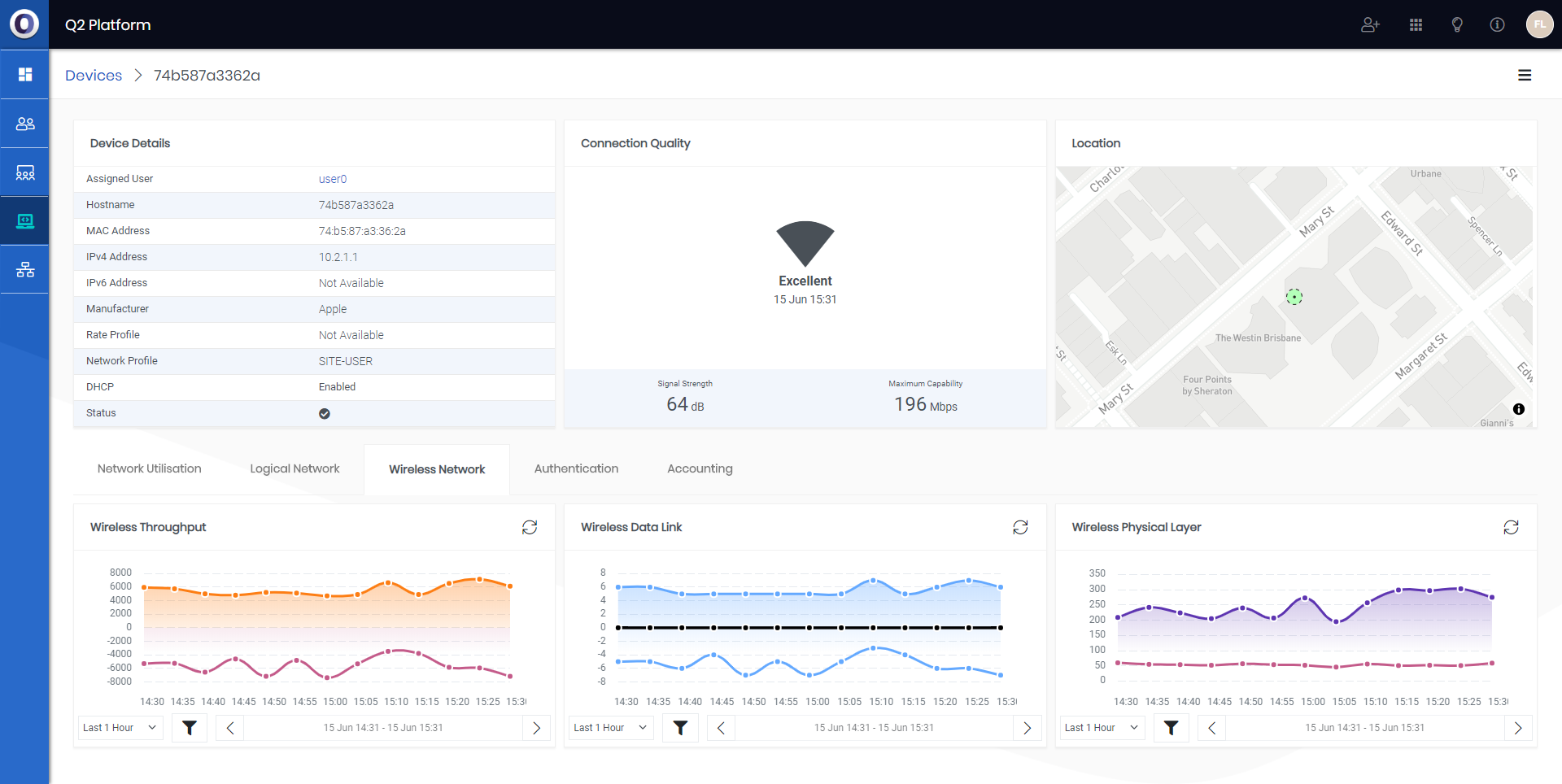Click the lightbulb tips icon

[x=1457, y=25]
